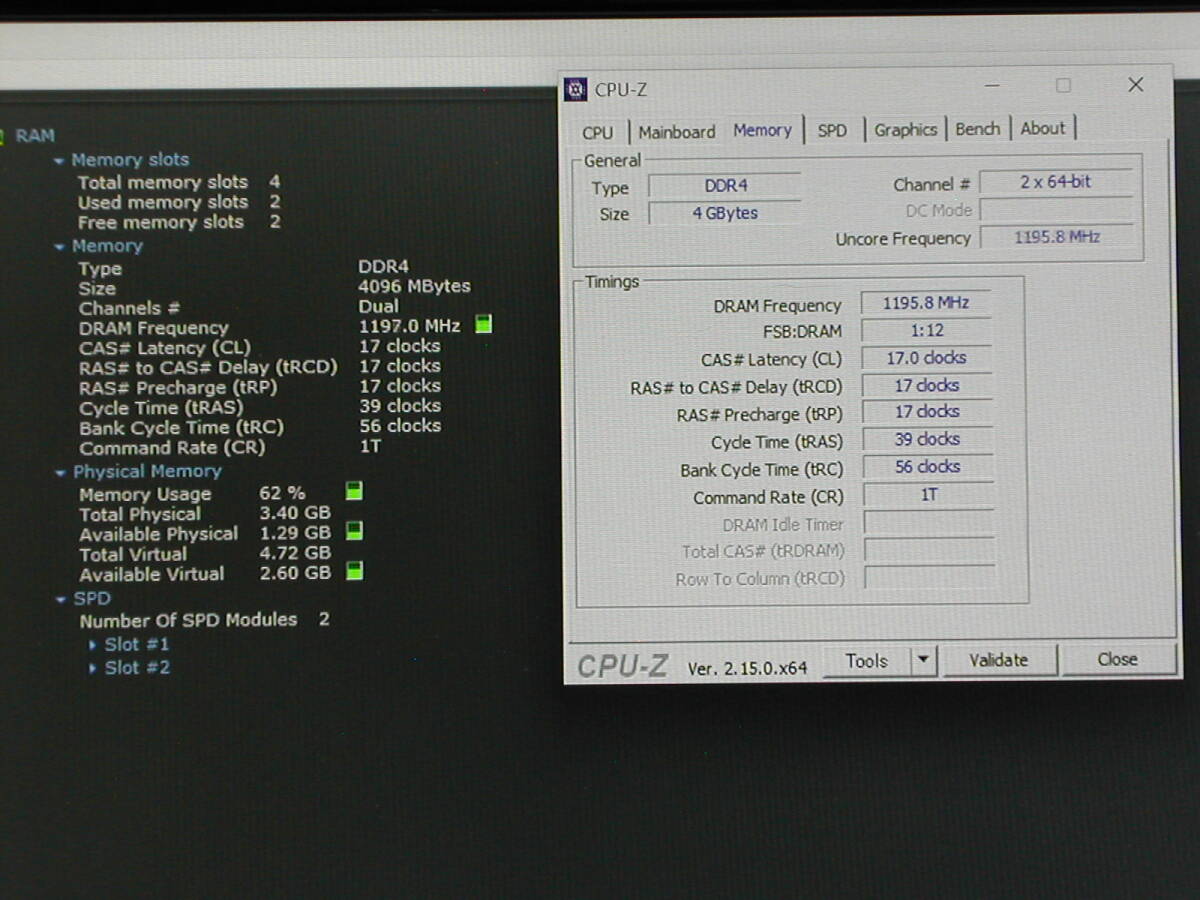
Task: Click the Total Physical 3.40 GB row
Action: tap(205, 514)
